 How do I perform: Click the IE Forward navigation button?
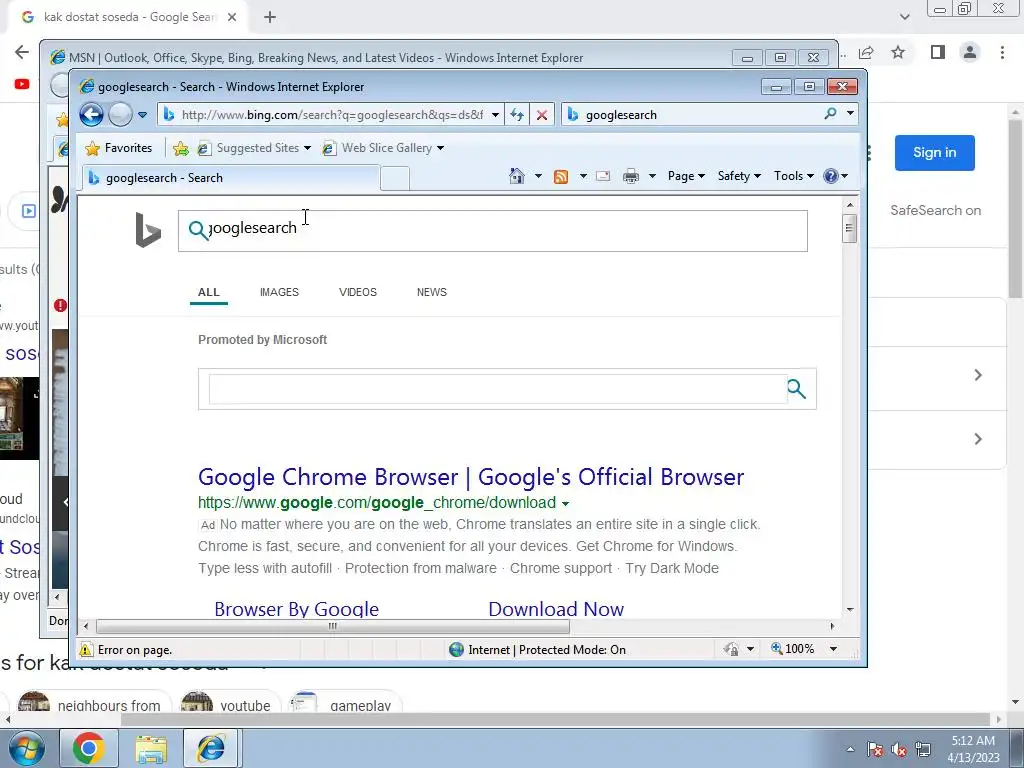(120, 115)
